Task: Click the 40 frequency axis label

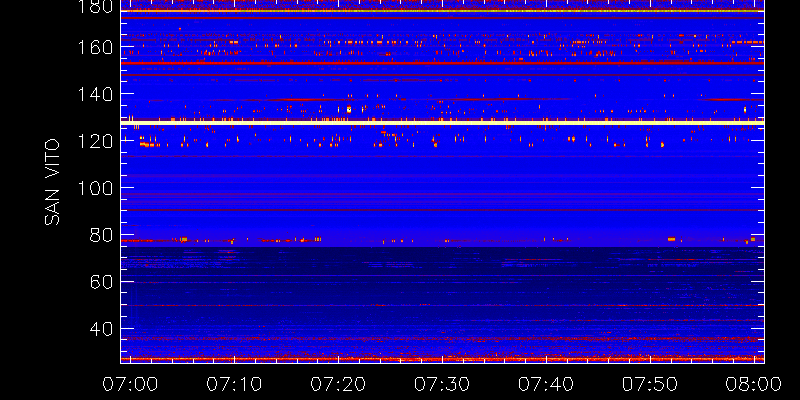Action: 102,329
